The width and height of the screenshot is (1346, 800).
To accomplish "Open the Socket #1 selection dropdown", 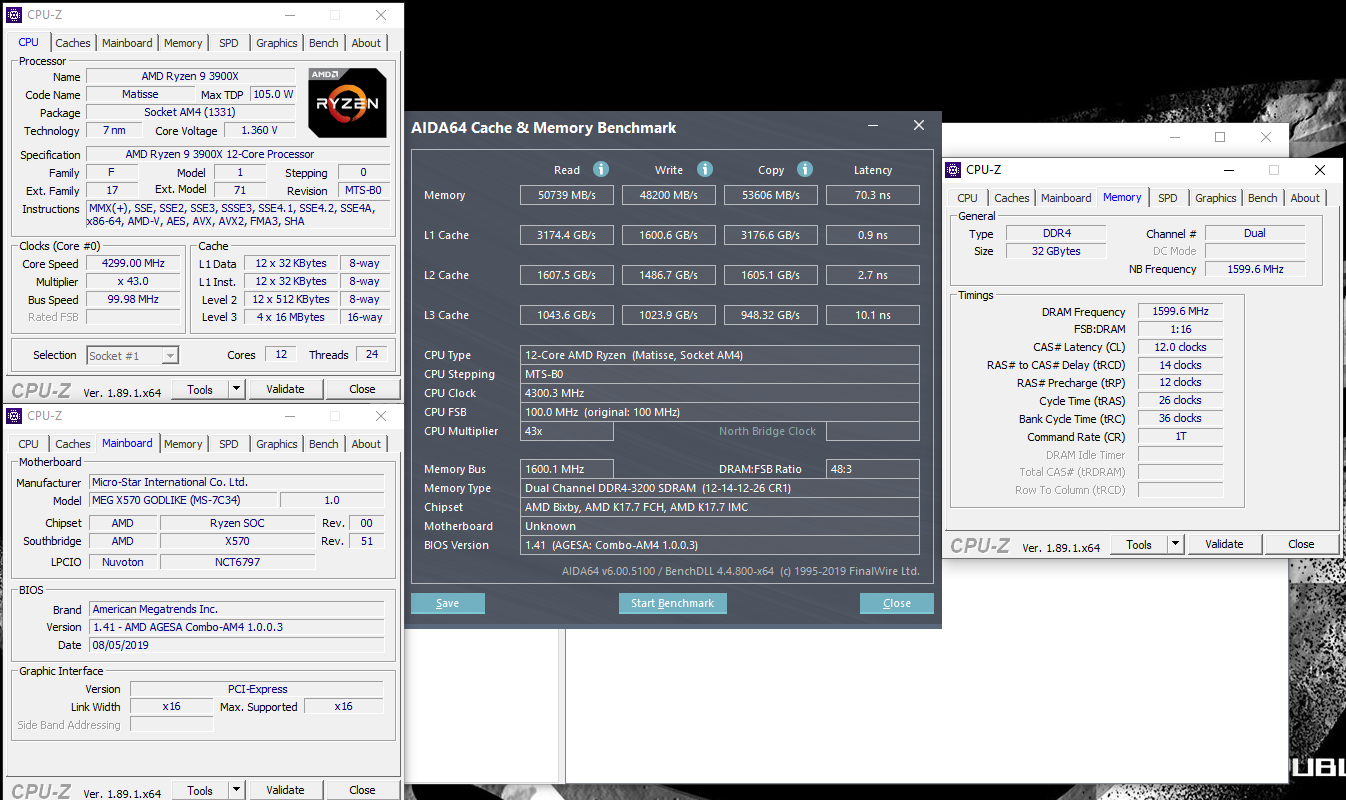I will 170,355.
